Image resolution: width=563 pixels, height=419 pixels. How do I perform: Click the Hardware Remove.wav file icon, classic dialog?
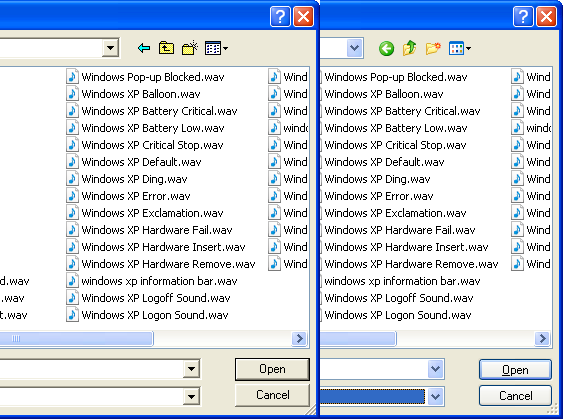point(72,264)
